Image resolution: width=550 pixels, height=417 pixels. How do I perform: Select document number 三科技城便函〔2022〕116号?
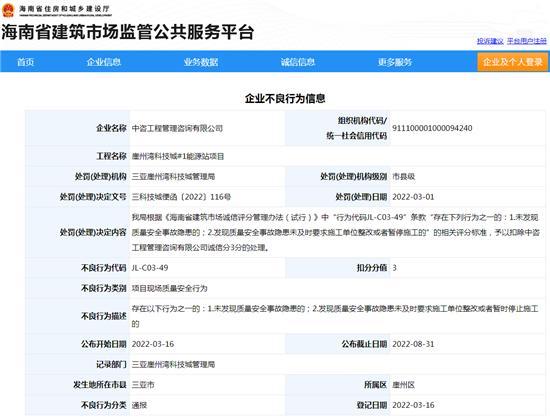(181, 197)
